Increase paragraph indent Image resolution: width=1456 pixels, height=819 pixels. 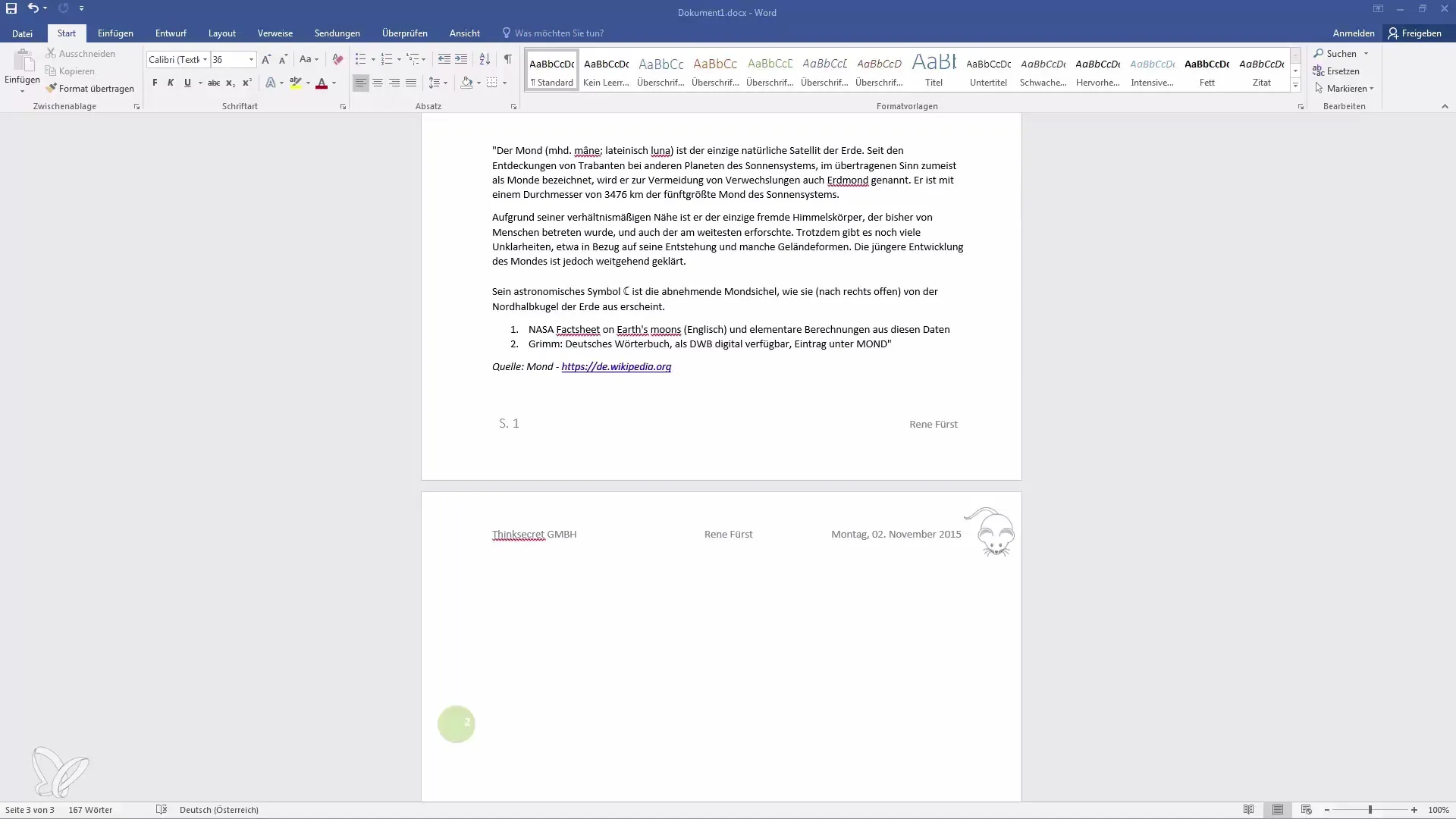tap(461, 59)
